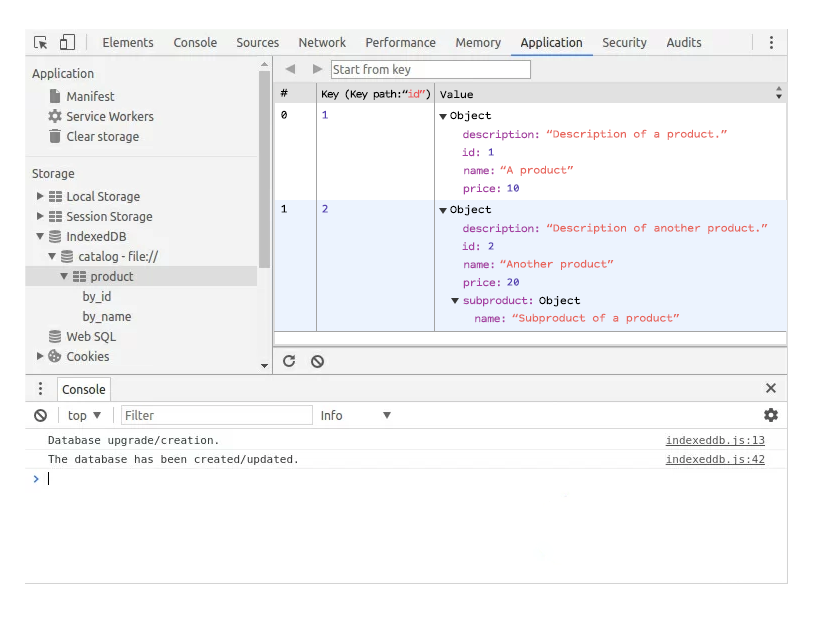Switch to the Console tab in top bar
The image size is (820, 625).
point(195,42)
